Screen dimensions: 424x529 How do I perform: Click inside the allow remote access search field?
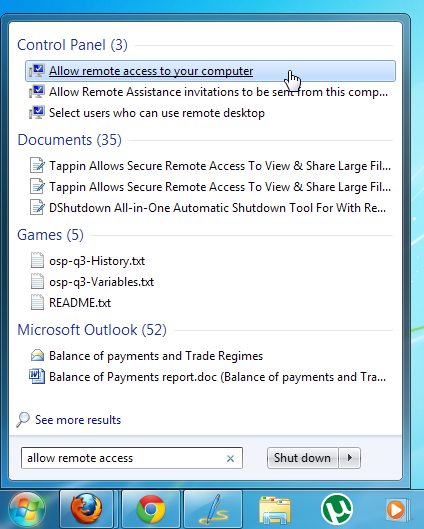[x=132, y=458]
